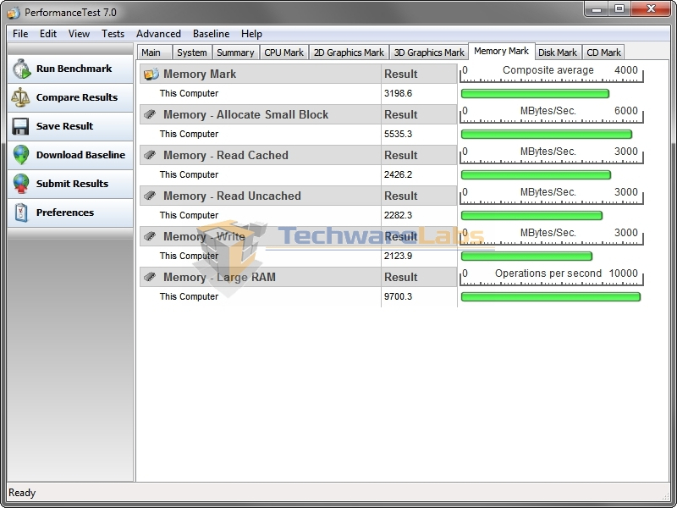
Task: Click the 5535.3 result value
Action: coord(398,134)
